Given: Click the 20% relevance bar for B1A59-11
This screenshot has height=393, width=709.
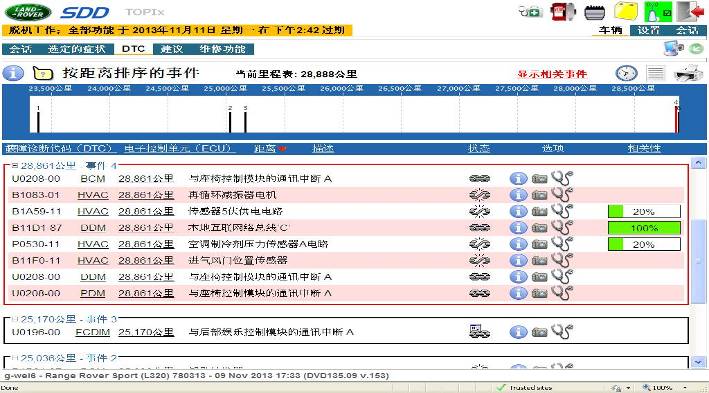Looking at the screenshot, I should 644,212.
